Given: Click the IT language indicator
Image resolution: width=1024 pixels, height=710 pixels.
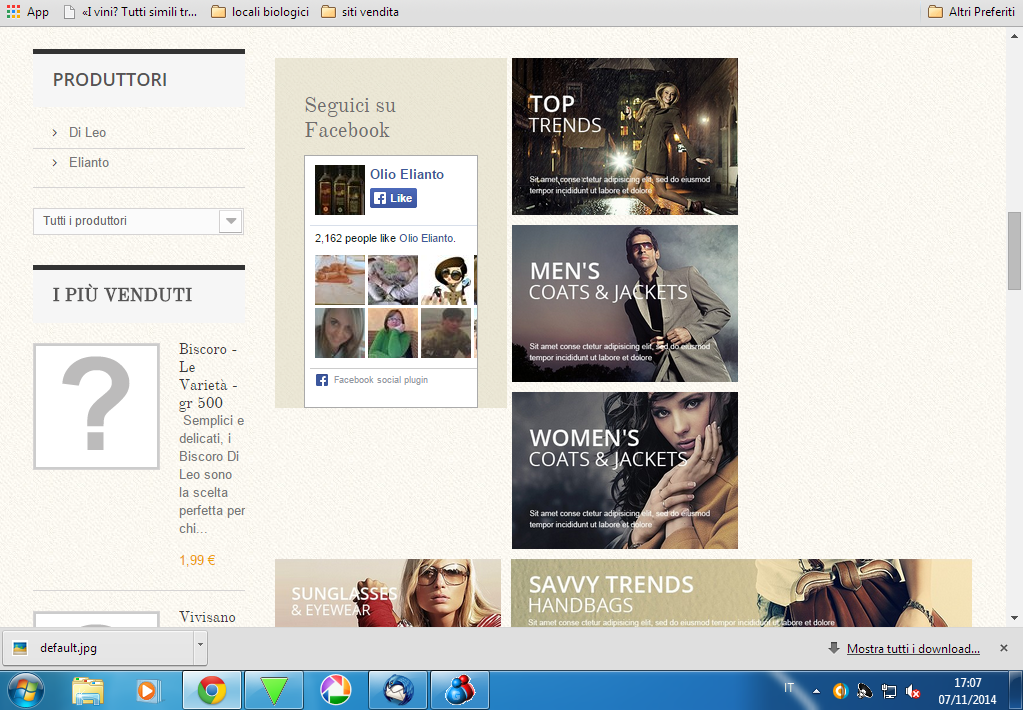Looking at the screenshot, I should [x=789, y=688].
